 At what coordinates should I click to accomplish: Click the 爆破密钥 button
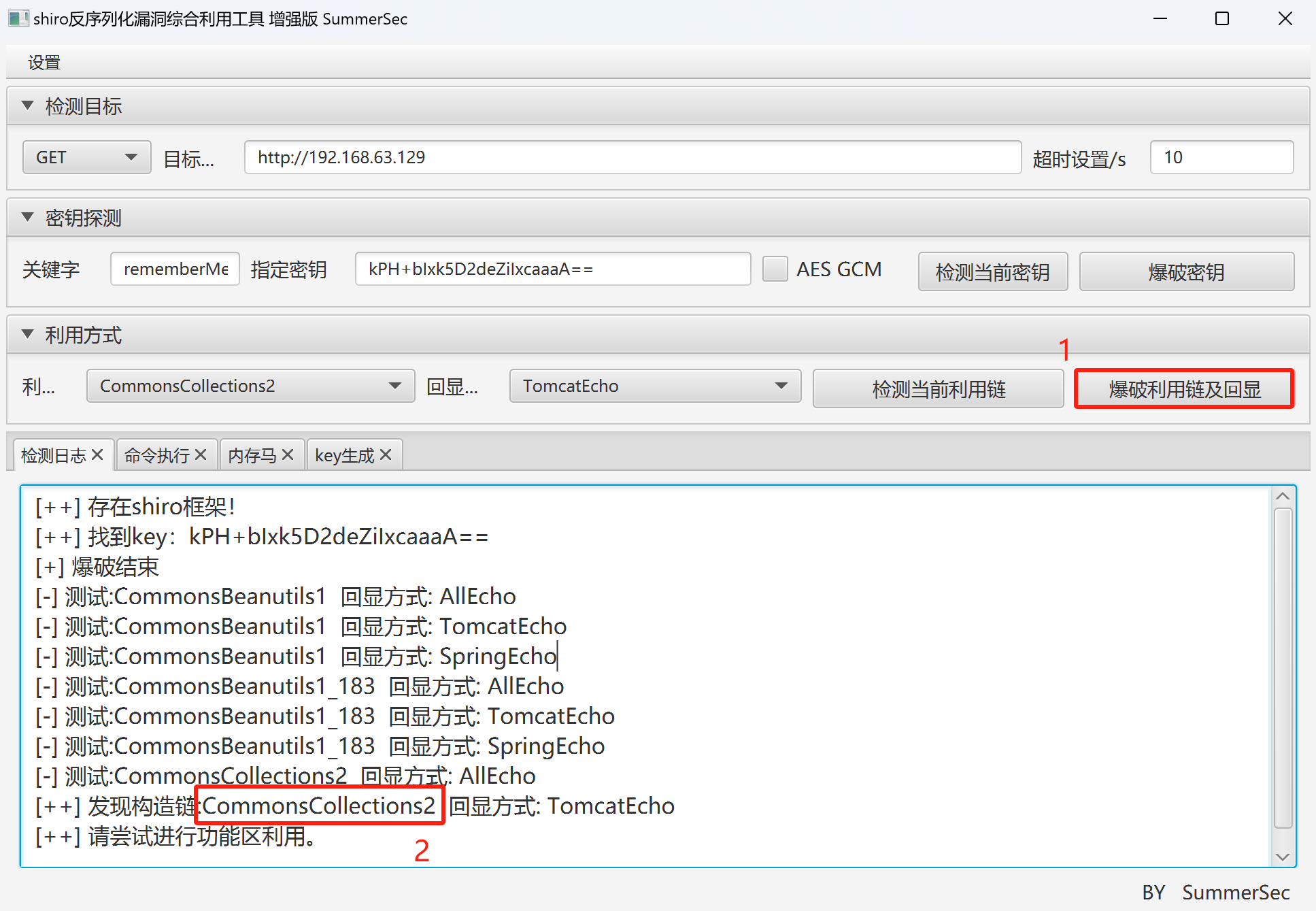(1186, 271)
